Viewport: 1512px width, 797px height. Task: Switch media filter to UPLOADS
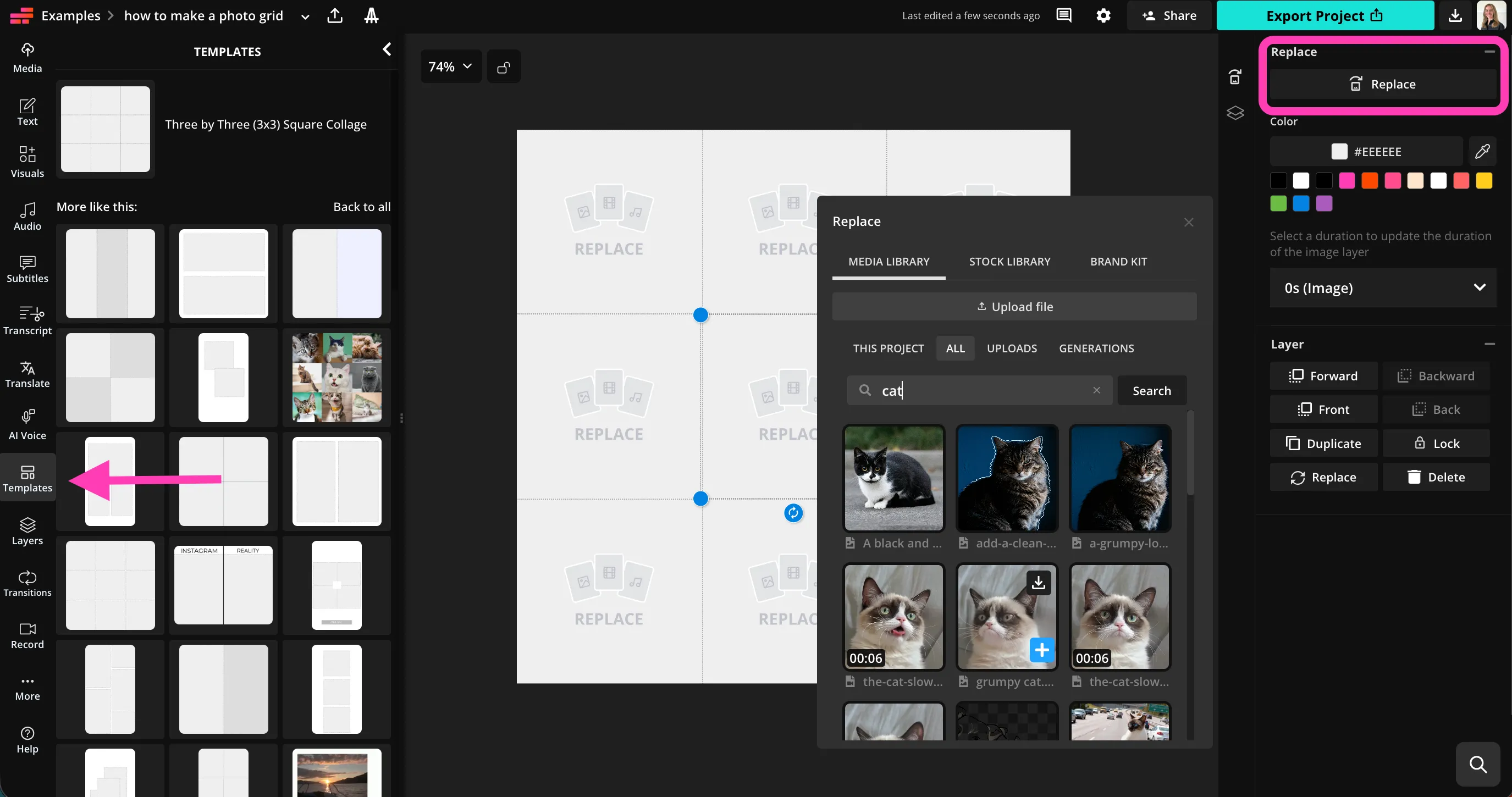1011,347
